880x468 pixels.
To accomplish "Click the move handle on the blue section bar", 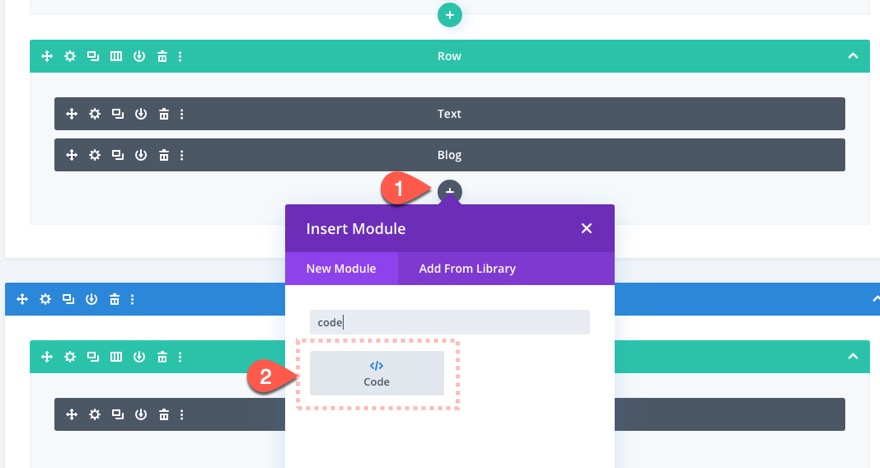I will (x=22, y=299).
